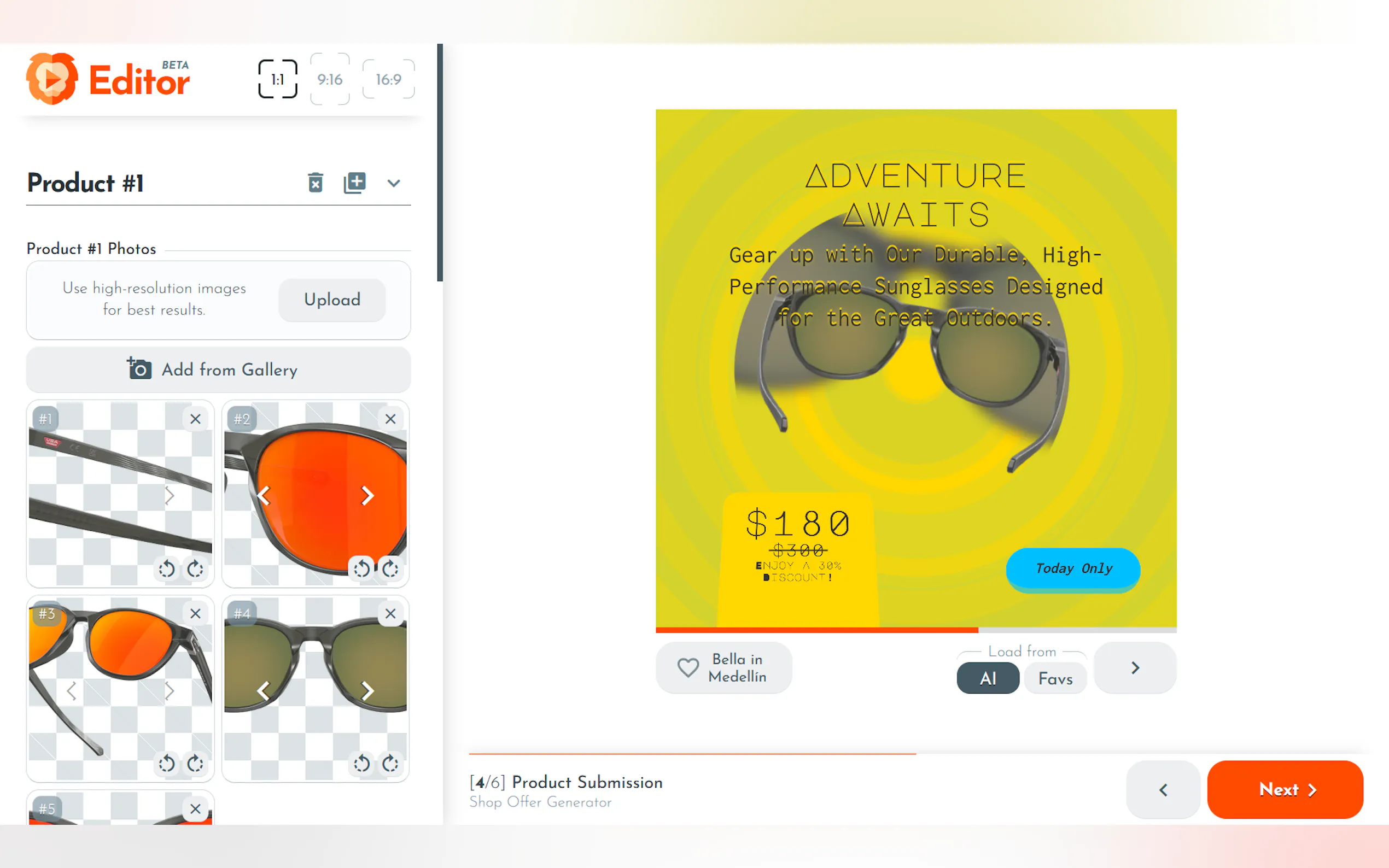
Task: Rotate photo #4 clockwise
Action: click(390, 764)
